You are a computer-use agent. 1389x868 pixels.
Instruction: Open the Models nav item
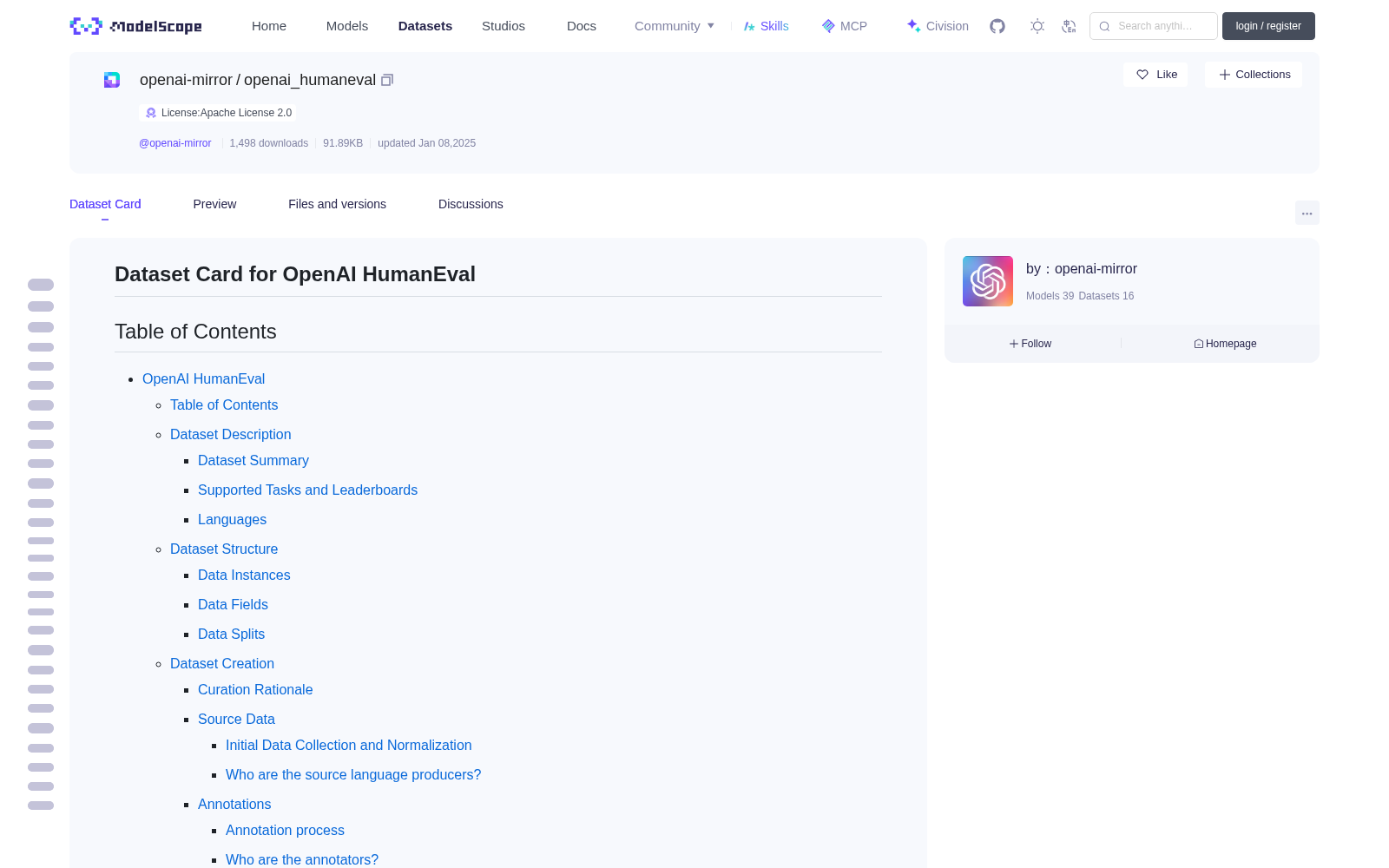coord(347,26)
